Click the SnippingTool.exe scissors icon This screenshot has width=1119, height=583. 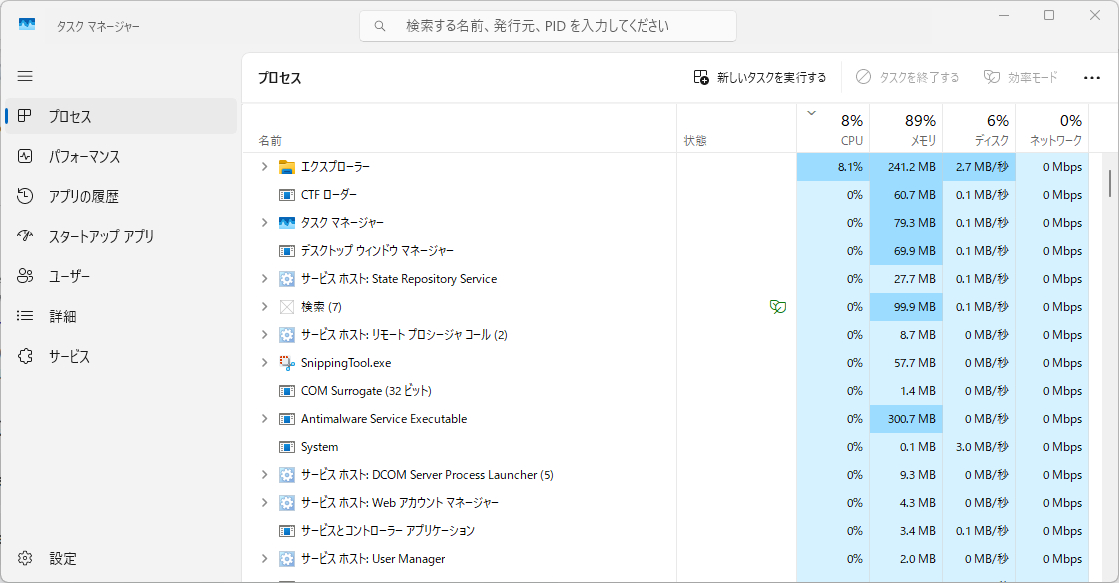pos(287,363)
